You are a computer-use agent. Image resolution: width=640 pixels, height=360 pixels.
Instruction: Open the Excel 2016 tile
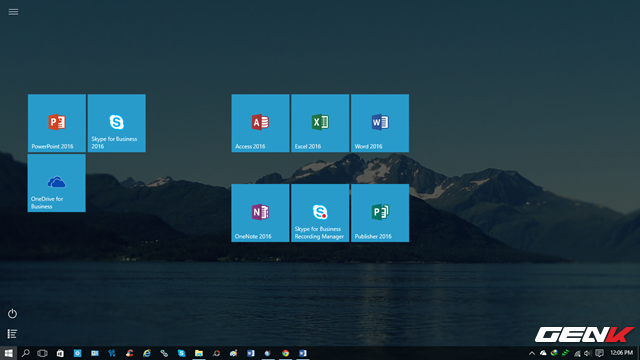click(320, 123)
